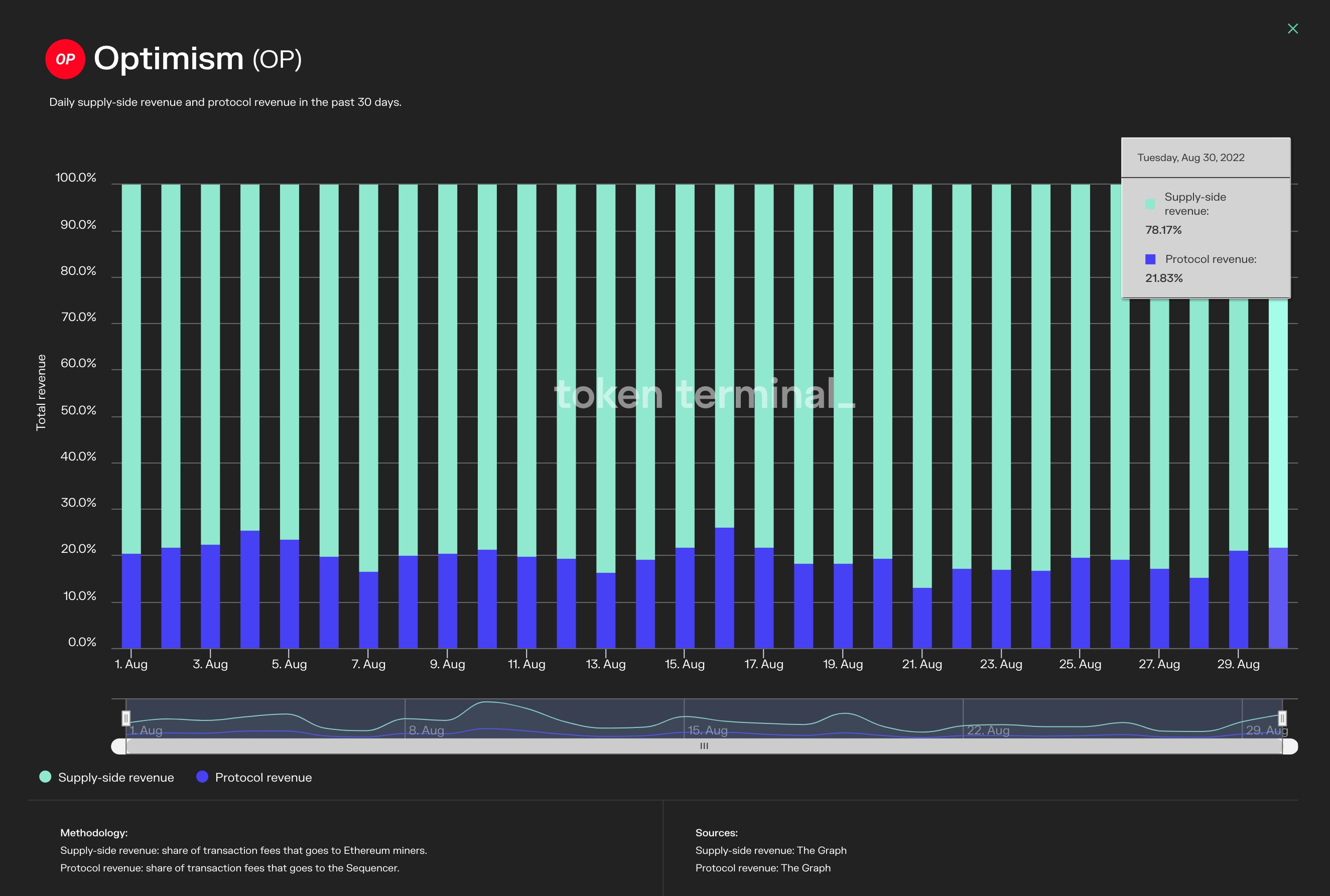The height and width of the screenshot is (896, 1330).
Task: Click right range navigator handle
Action: pyautogui.click(x=1282, y=718)
